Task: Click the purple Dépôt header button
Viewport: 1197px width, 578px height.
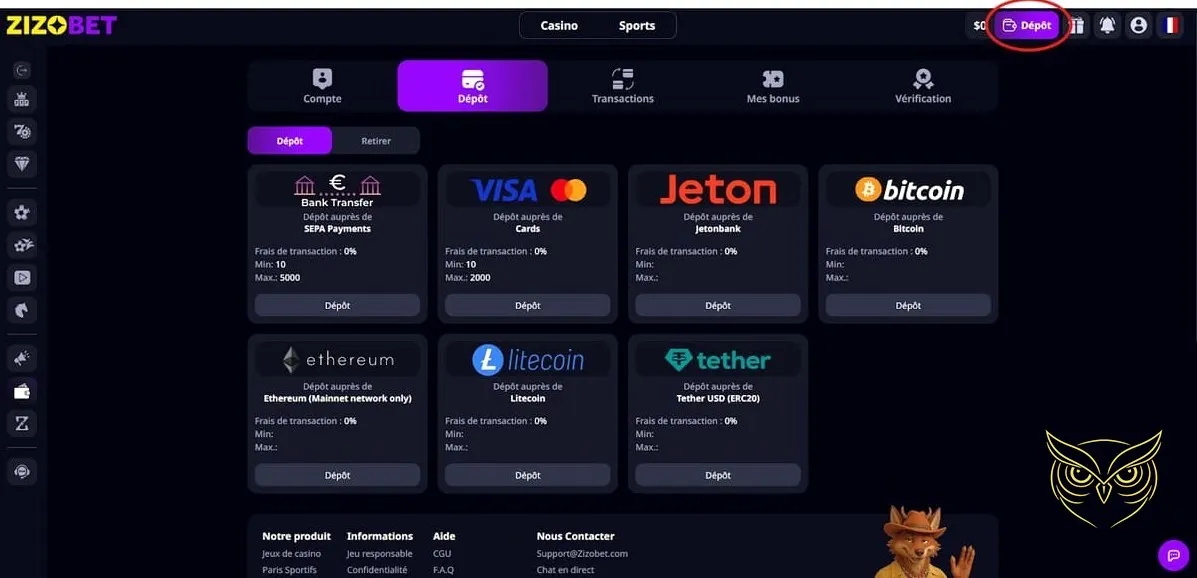Action: pos(1026,26)
